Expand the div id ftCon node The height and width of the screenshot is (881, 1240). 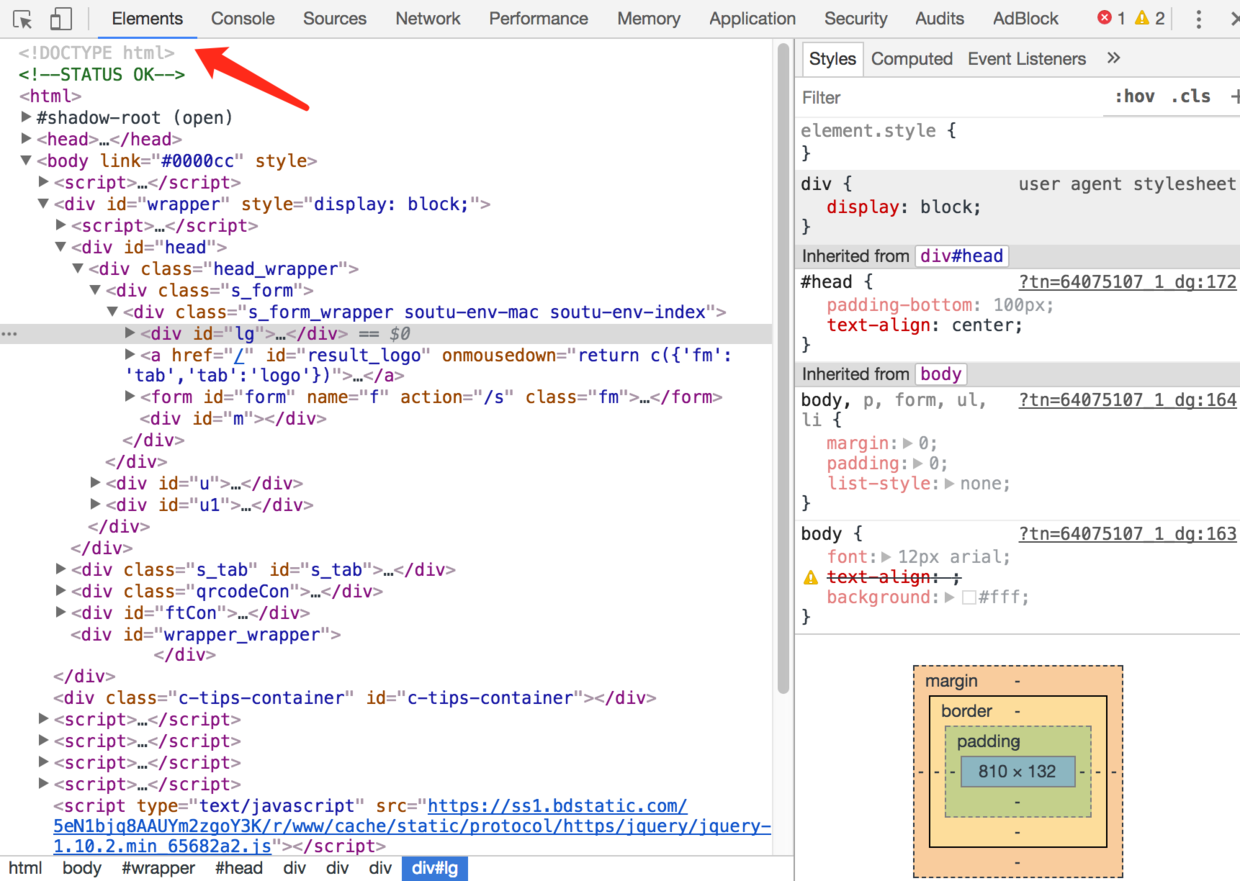61,613
